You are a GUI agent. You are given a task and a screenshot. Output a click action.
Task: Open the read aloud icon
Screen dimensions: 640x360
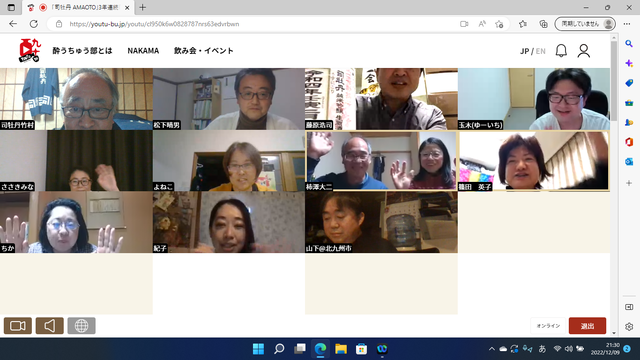click(x=482, y=24)
